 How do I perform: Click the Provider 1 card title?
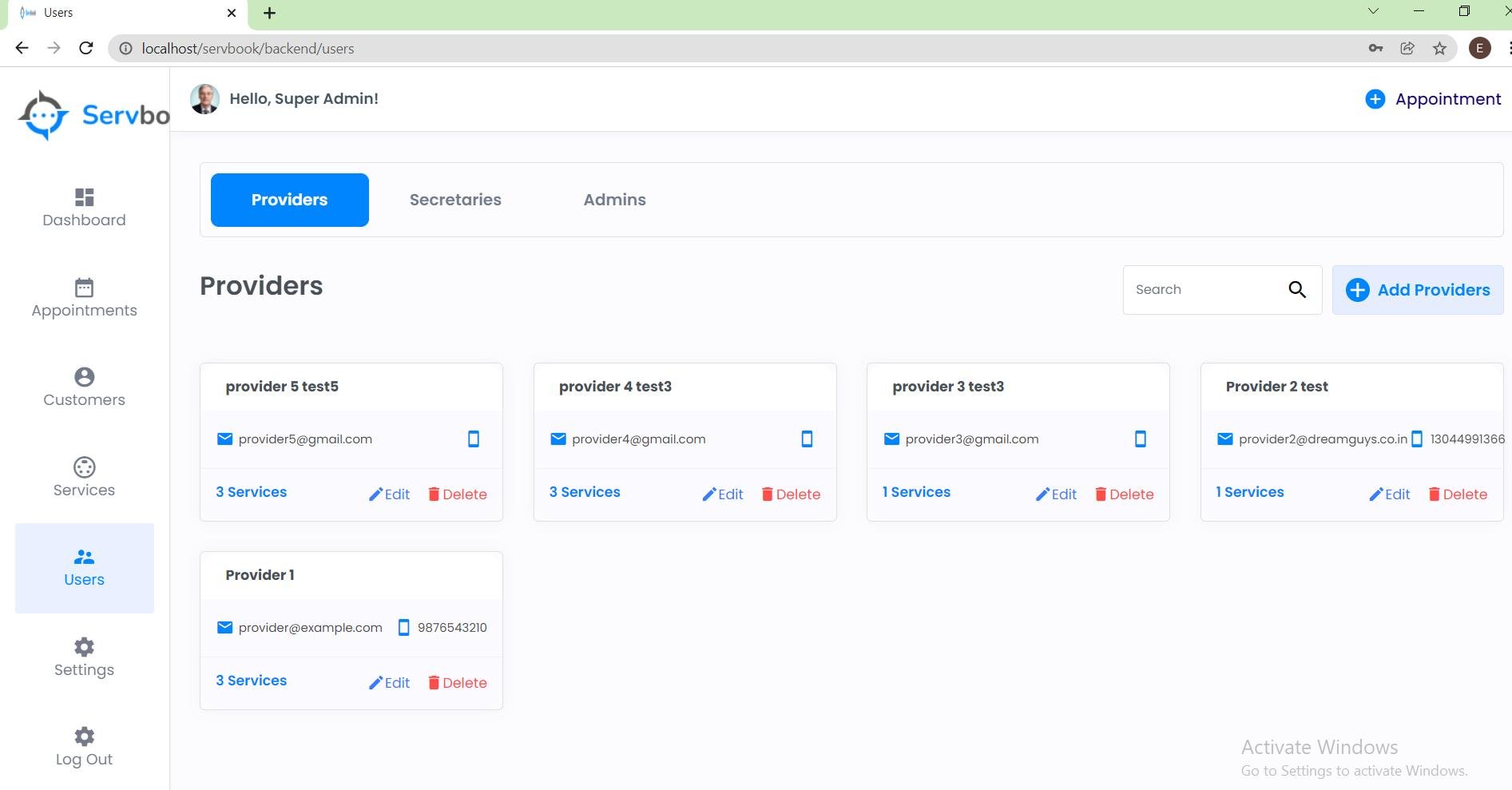coord(260,575)
